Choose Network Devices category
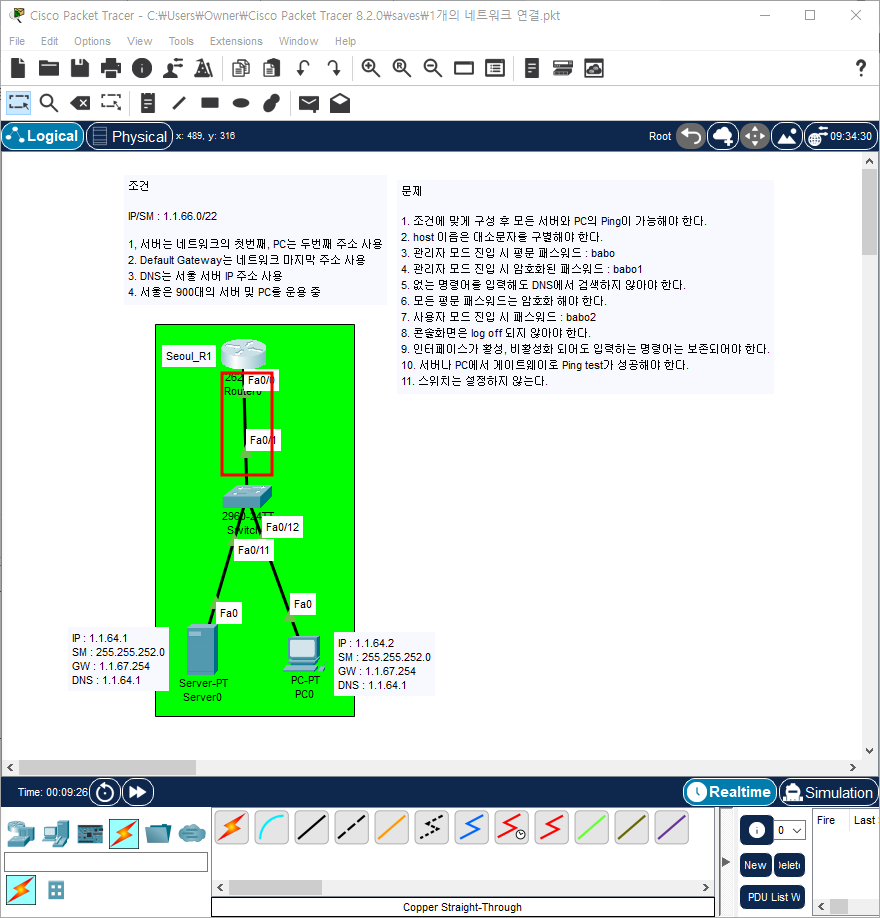Viewport: 880px width, 918px height. tap(22, 833)
